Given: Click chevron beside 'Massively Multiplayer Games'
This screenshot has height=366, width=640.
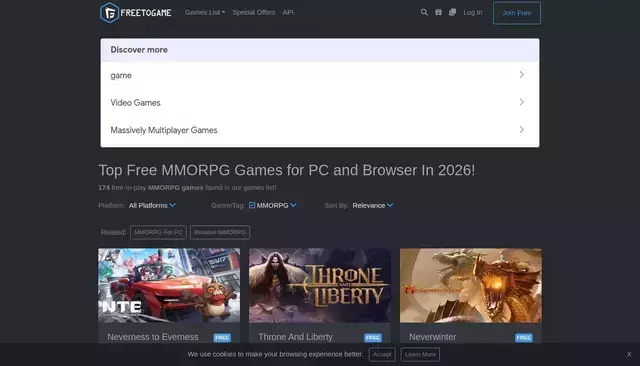Looking at the screenshot, I should [x=521, y=129].
